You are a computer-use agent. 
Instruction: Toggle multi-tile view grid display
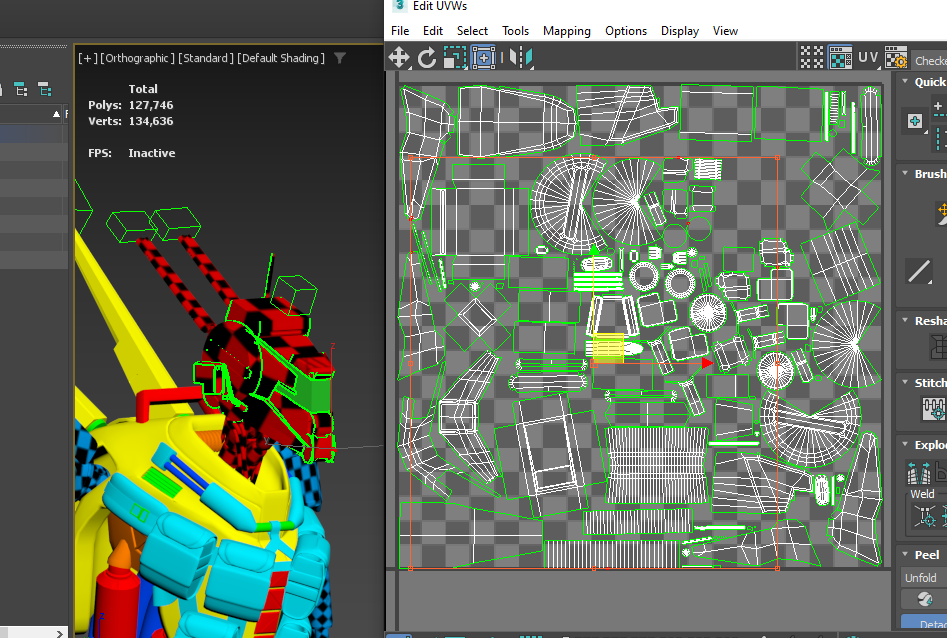[812, 58]
